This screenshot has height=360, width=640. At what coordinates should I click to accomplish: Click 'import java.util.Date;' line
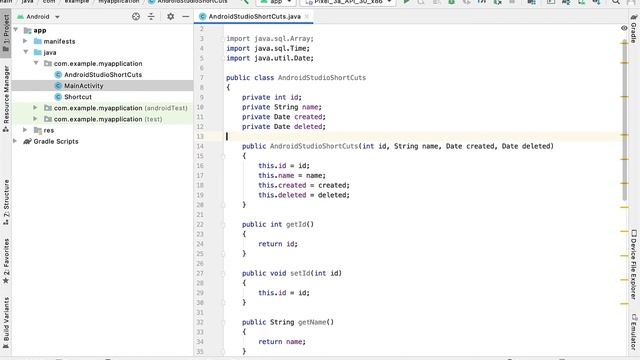[270, 58]
